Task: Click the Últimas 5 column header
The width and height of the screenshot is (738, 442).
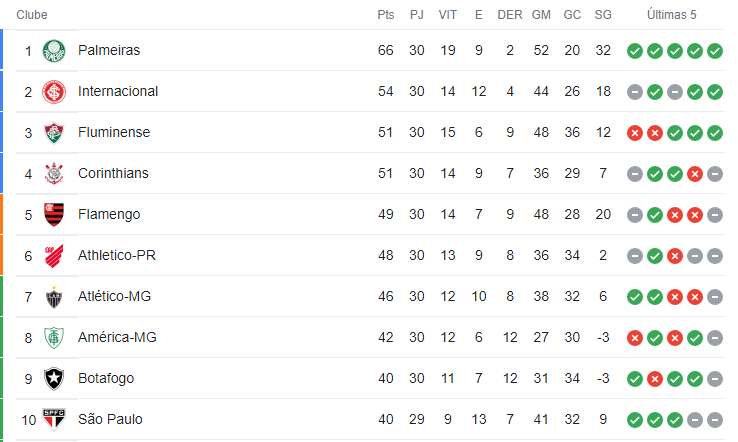Action: [x=672, y=15]
